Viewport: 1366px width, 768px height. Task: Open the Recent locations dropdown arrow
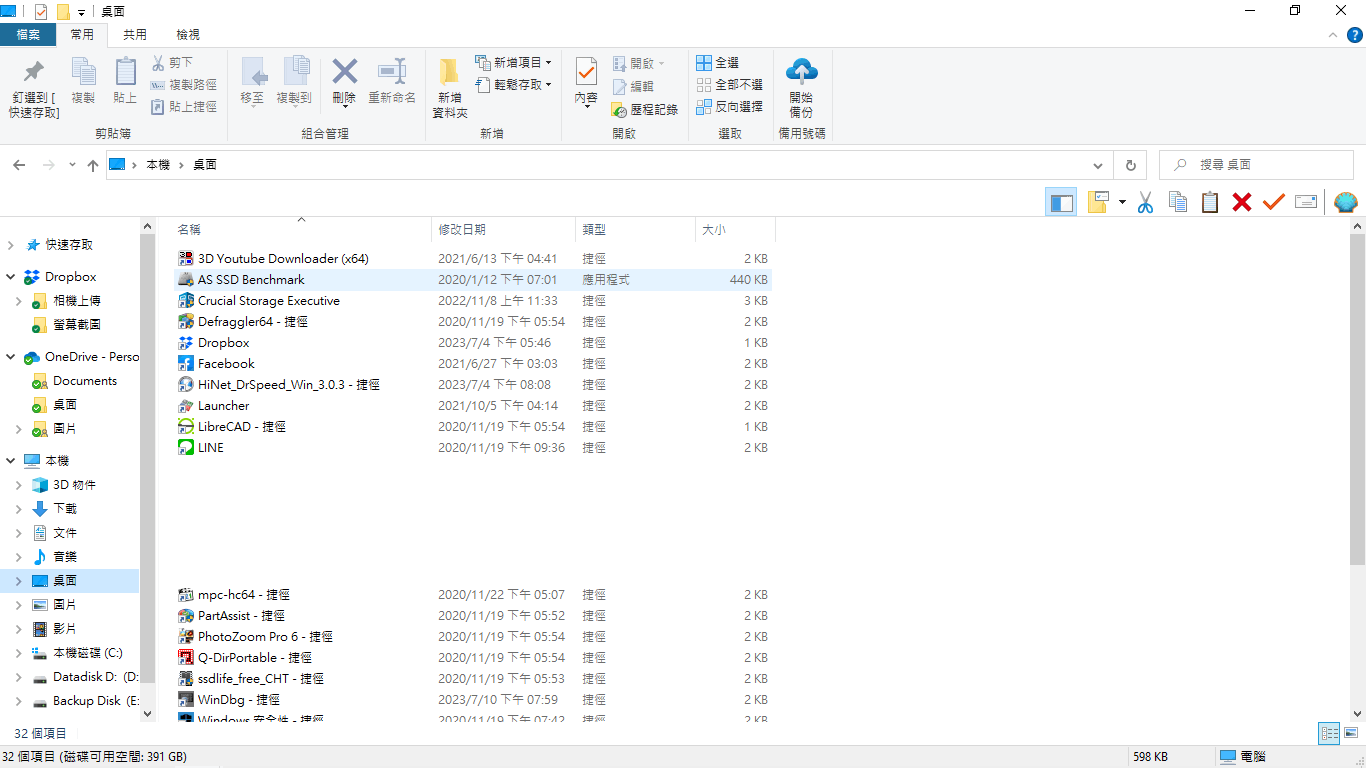pyautogui.click(x=72, y=165)
